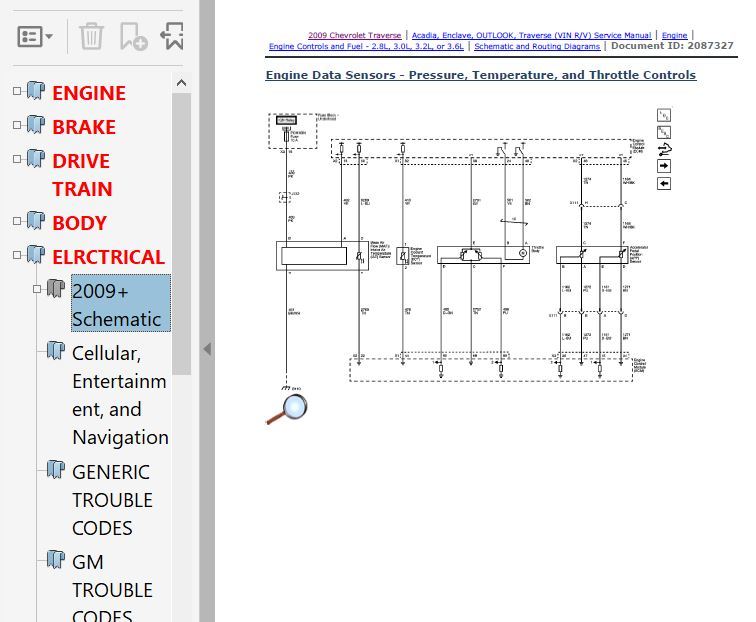Image resolution: width=756 pixels, height=622 pixels.
Task: Expand the BRAKE bookmark node
Action: tap(17, 125)
